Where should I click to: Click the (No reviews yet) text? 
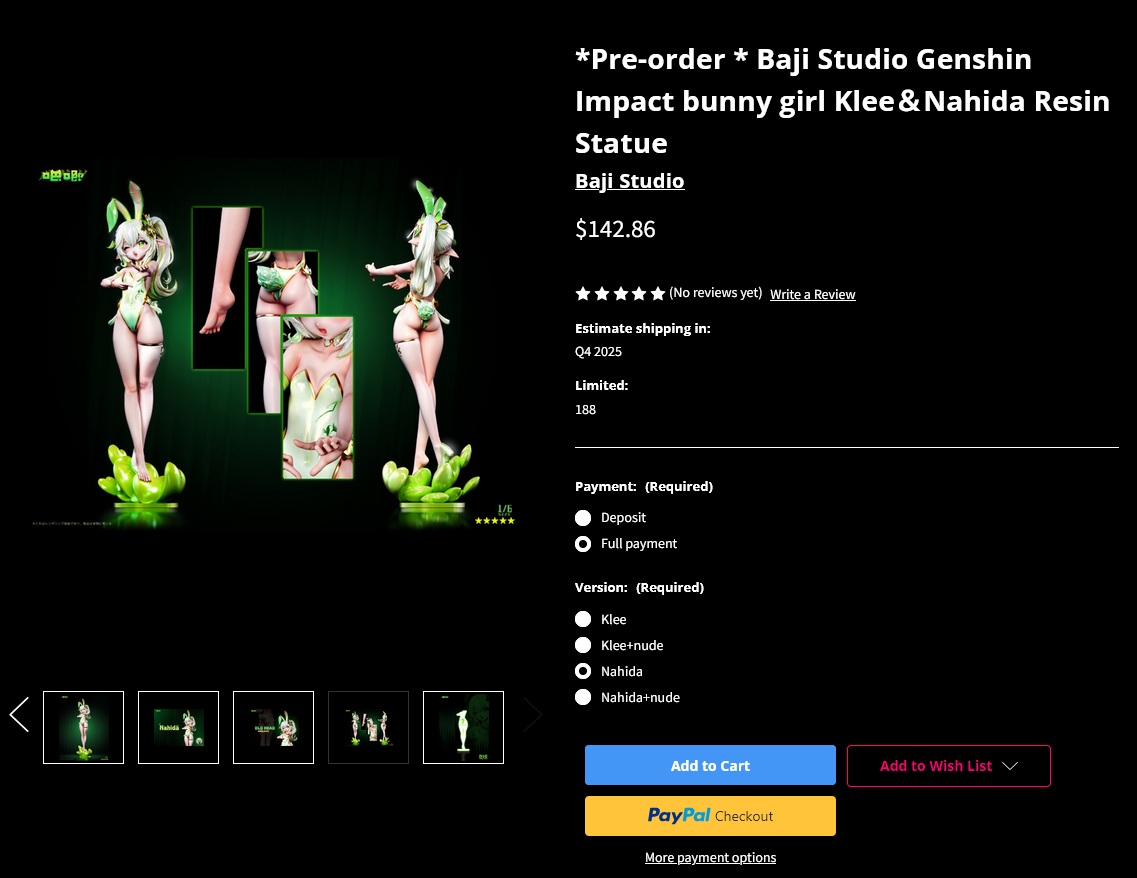pyautogui.click(x=715, y=293)
